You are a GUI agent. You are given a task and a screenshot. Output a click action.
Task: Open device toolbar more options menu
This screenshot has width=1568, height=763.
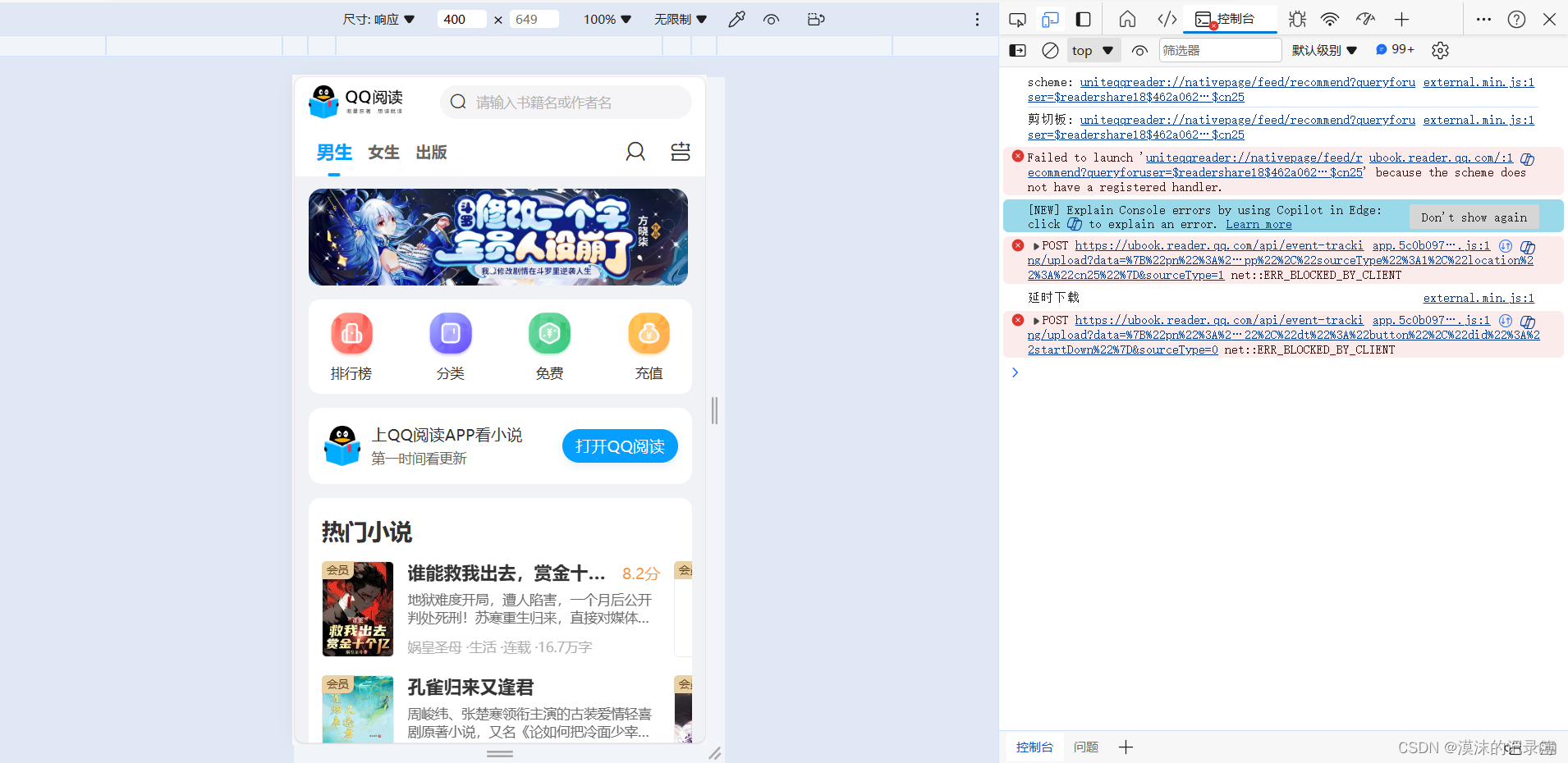[977, 20]
